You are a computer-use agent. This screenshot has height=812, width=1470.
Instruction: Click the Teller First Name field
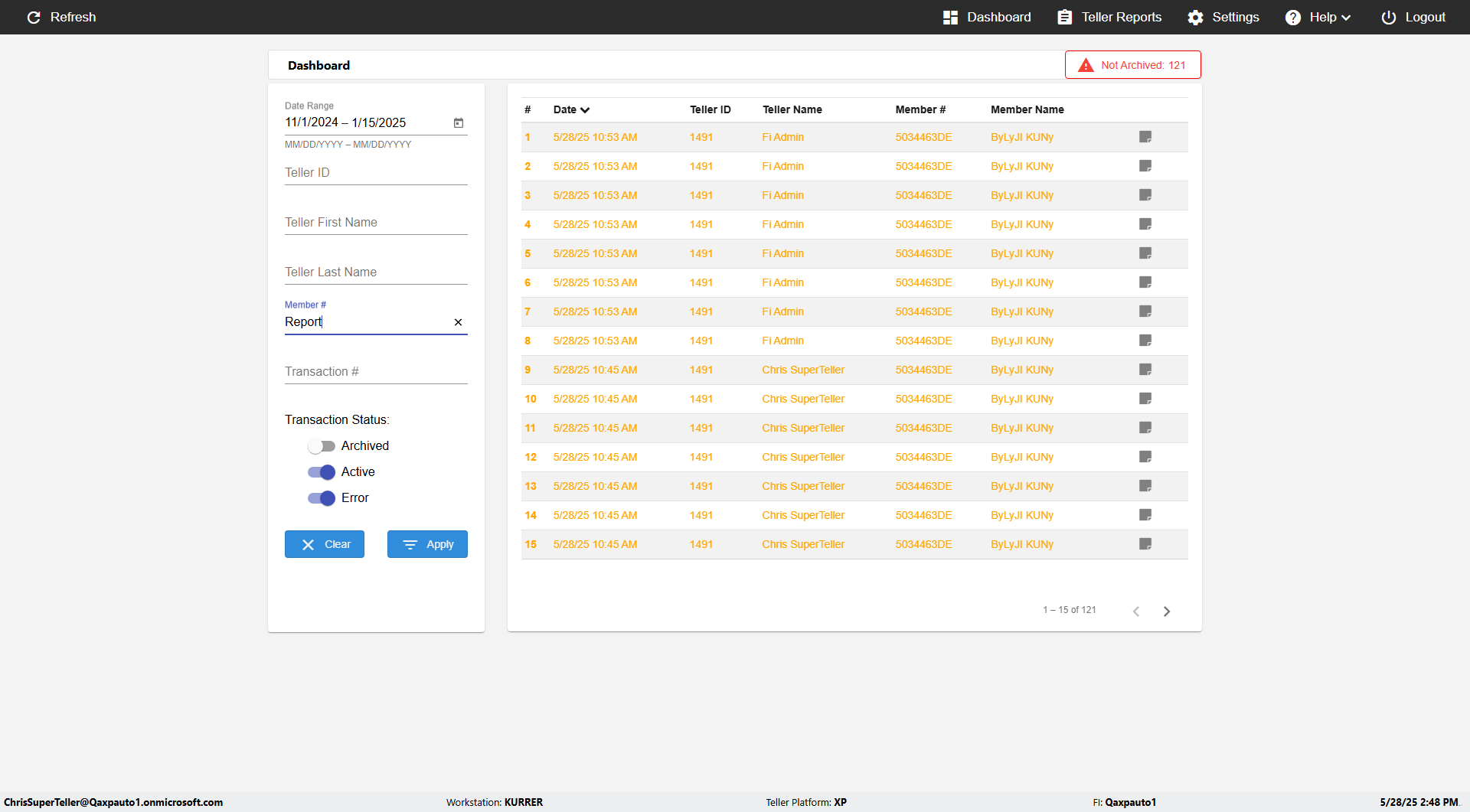pos(376,223)
